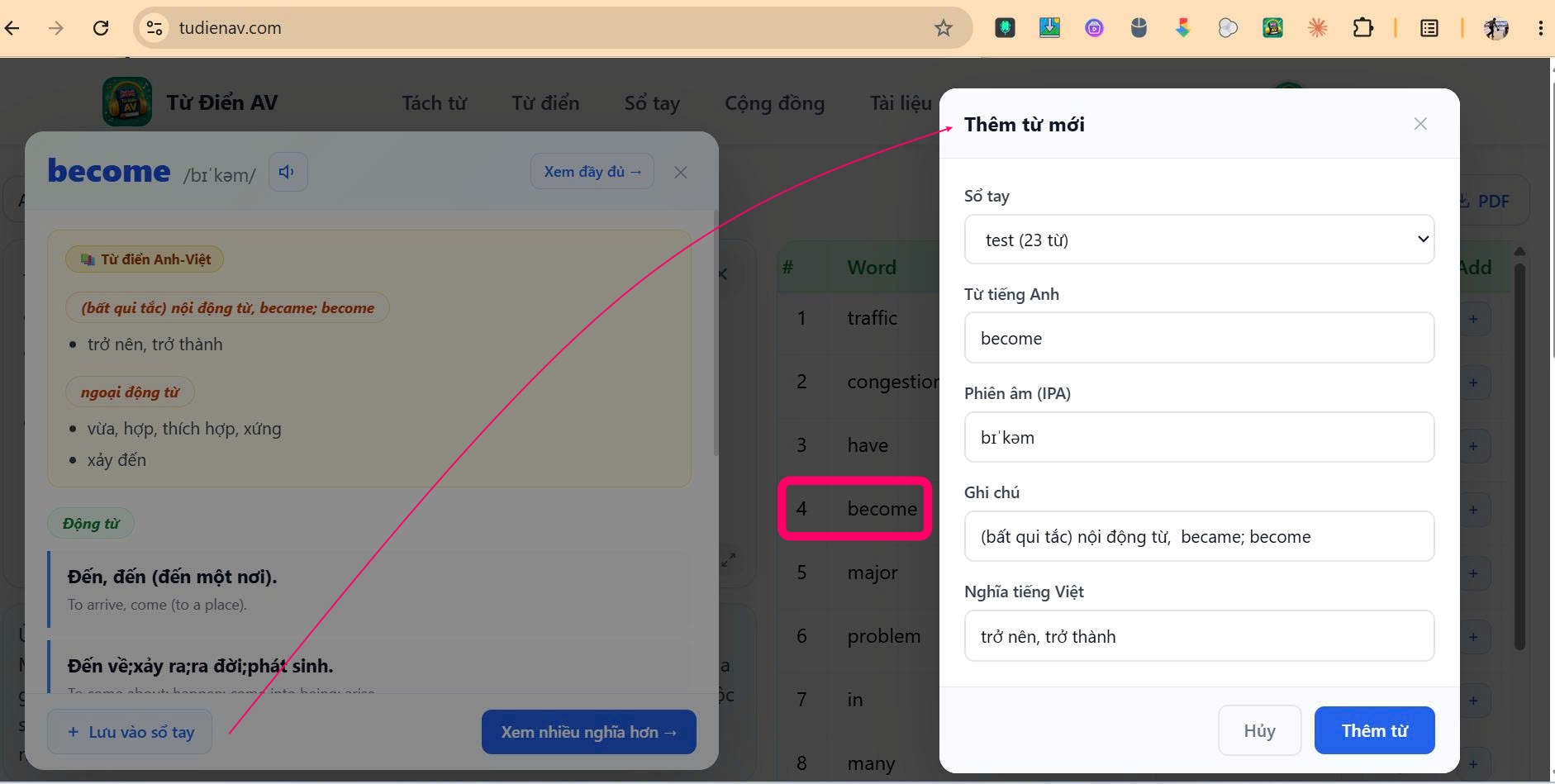The width and height of the screenshot is (1555, 784).
Task: Select the word become in table row 4
Action: (x=882, y=509)
